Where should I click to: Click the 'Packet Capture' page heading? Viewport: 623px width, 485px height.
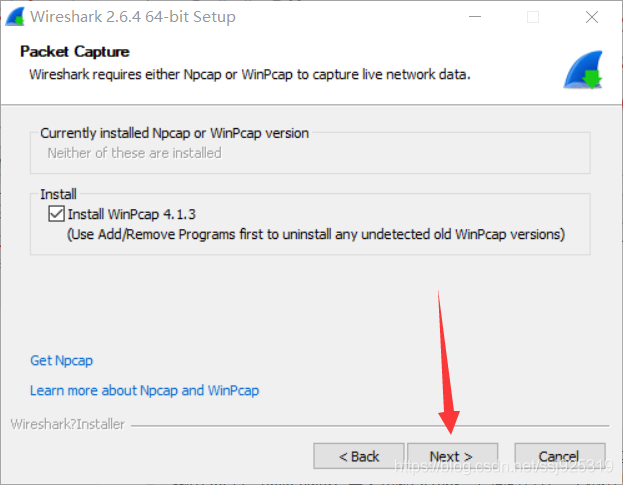pyautogui.click(x=75, y=52)
